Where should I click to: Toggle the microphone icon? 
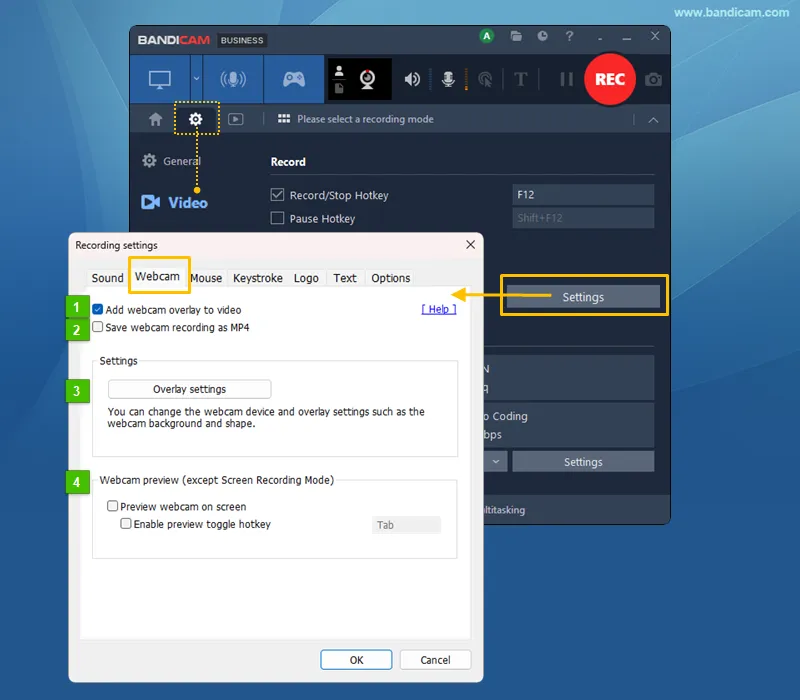[x=448, y=79]
